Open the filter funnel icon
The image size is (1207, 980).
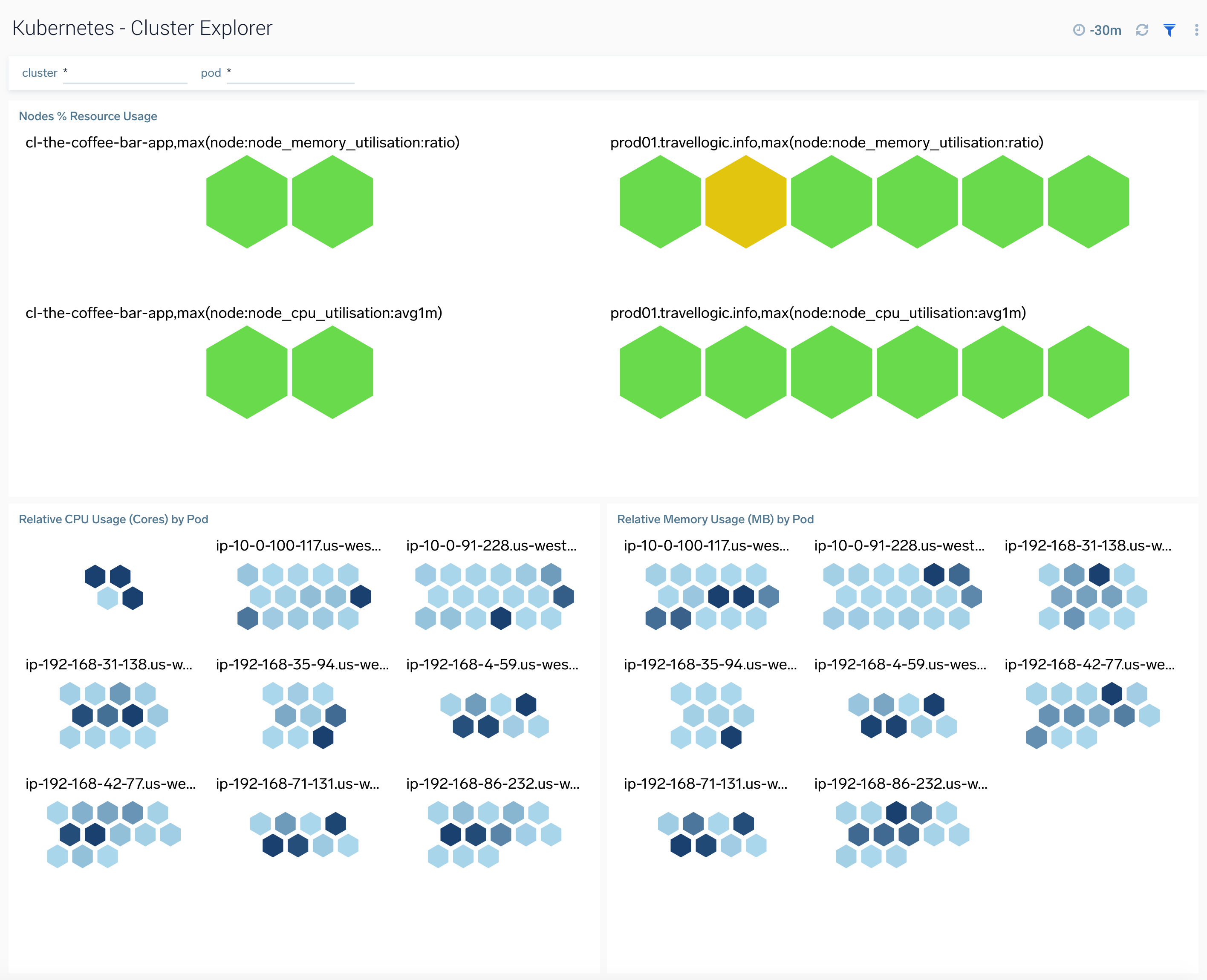coord(1169,30)
